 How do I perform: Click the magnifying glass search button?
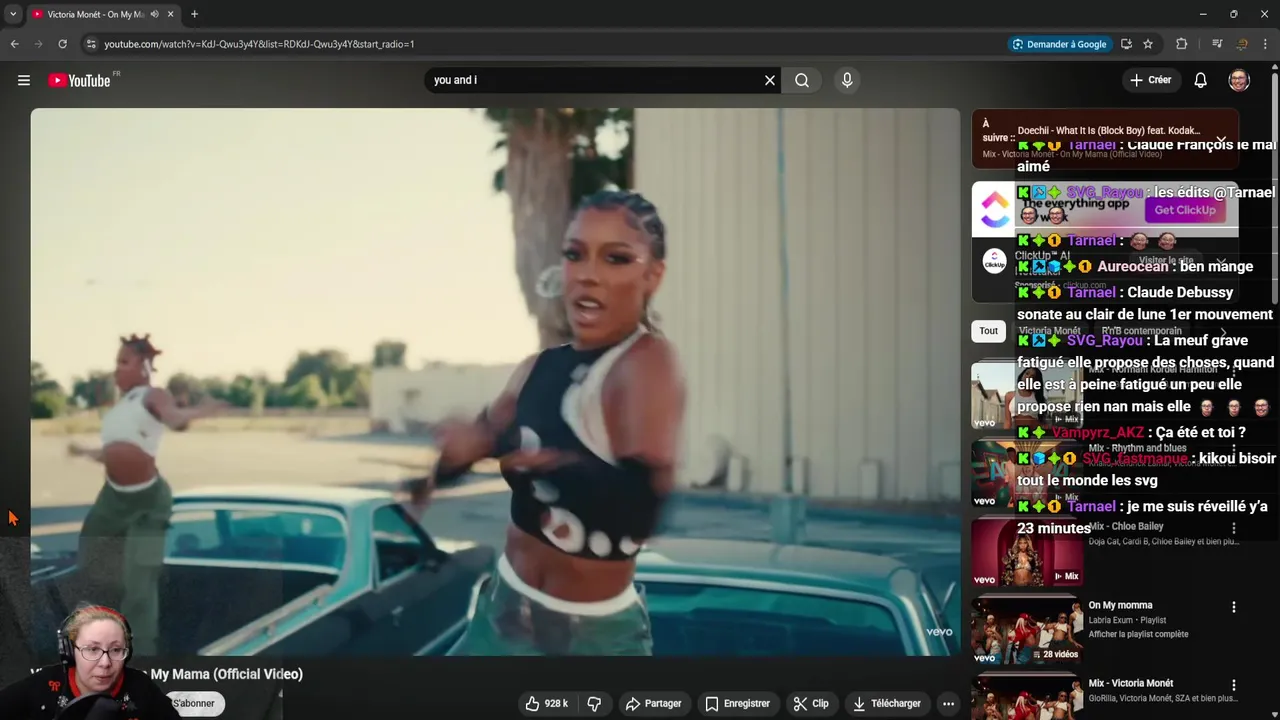(x=802, y=80)
